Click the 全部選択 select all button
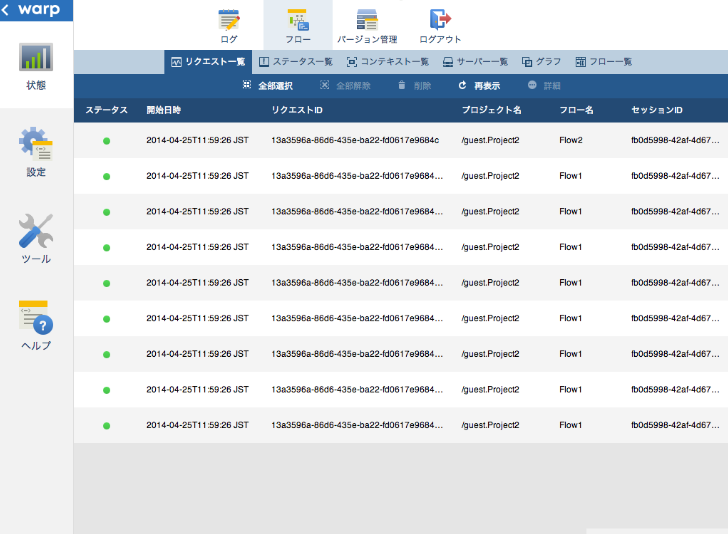 267,86
